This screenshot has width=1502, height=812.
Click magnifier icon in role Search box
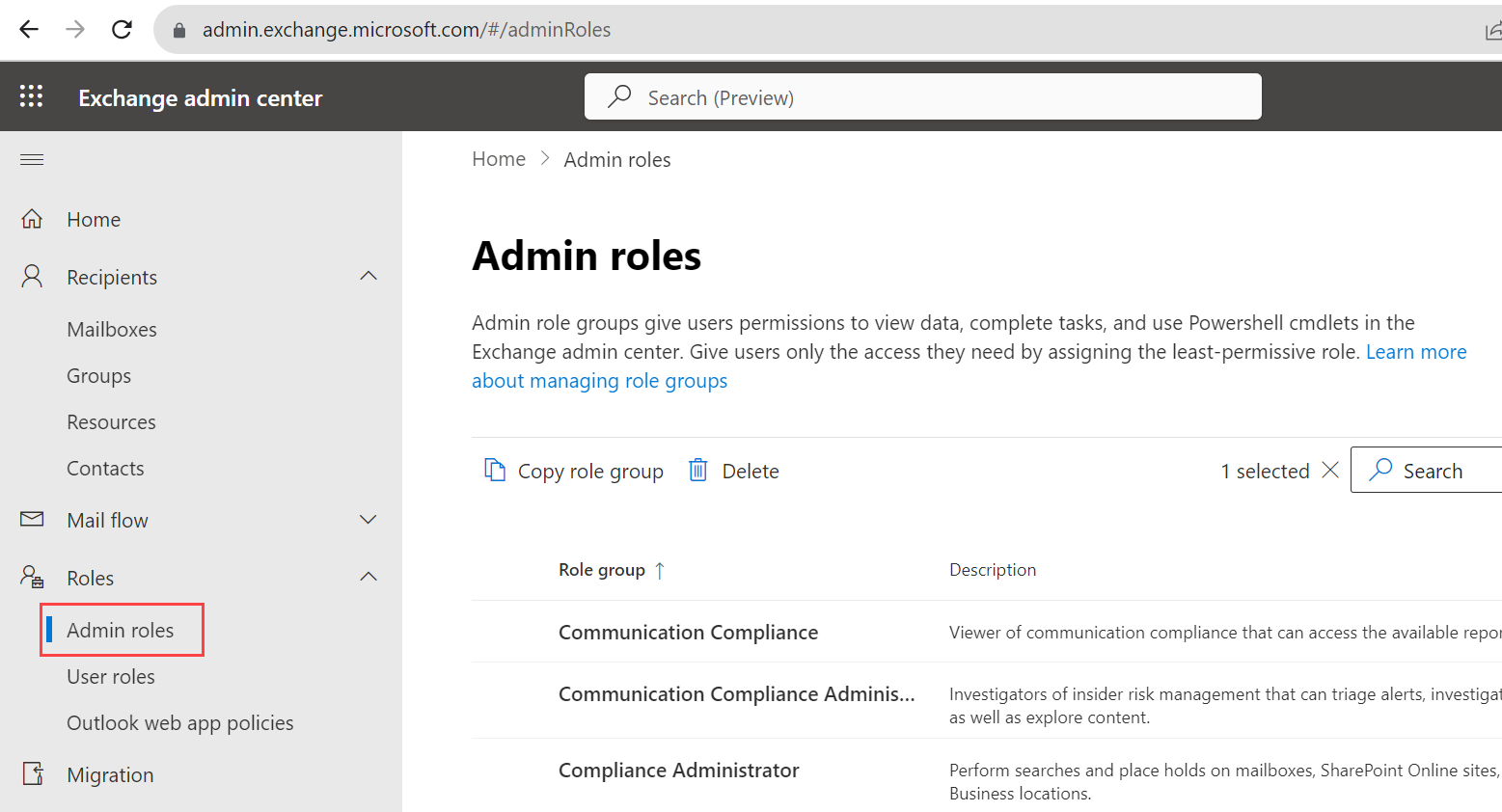1380,470
